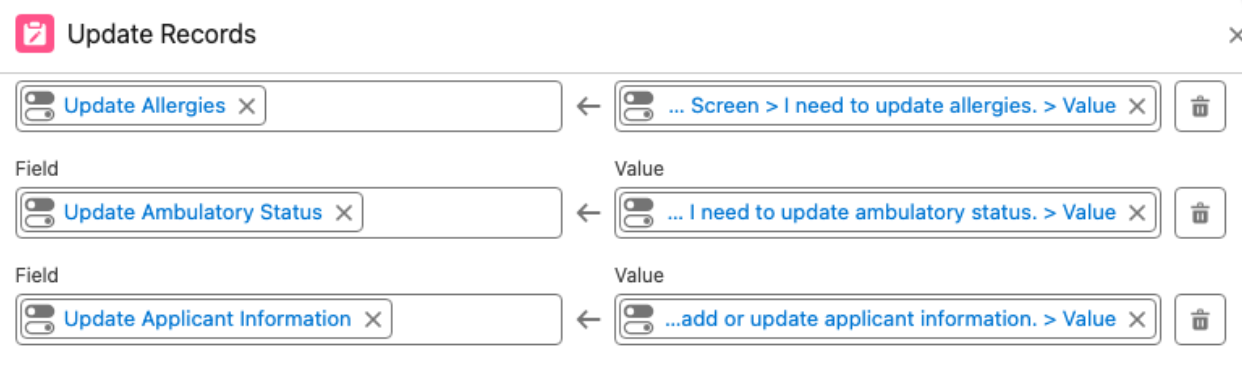Clear the ambulatory status value pill
This screenshot has width=1242, height=368.
pos(1137,212)
